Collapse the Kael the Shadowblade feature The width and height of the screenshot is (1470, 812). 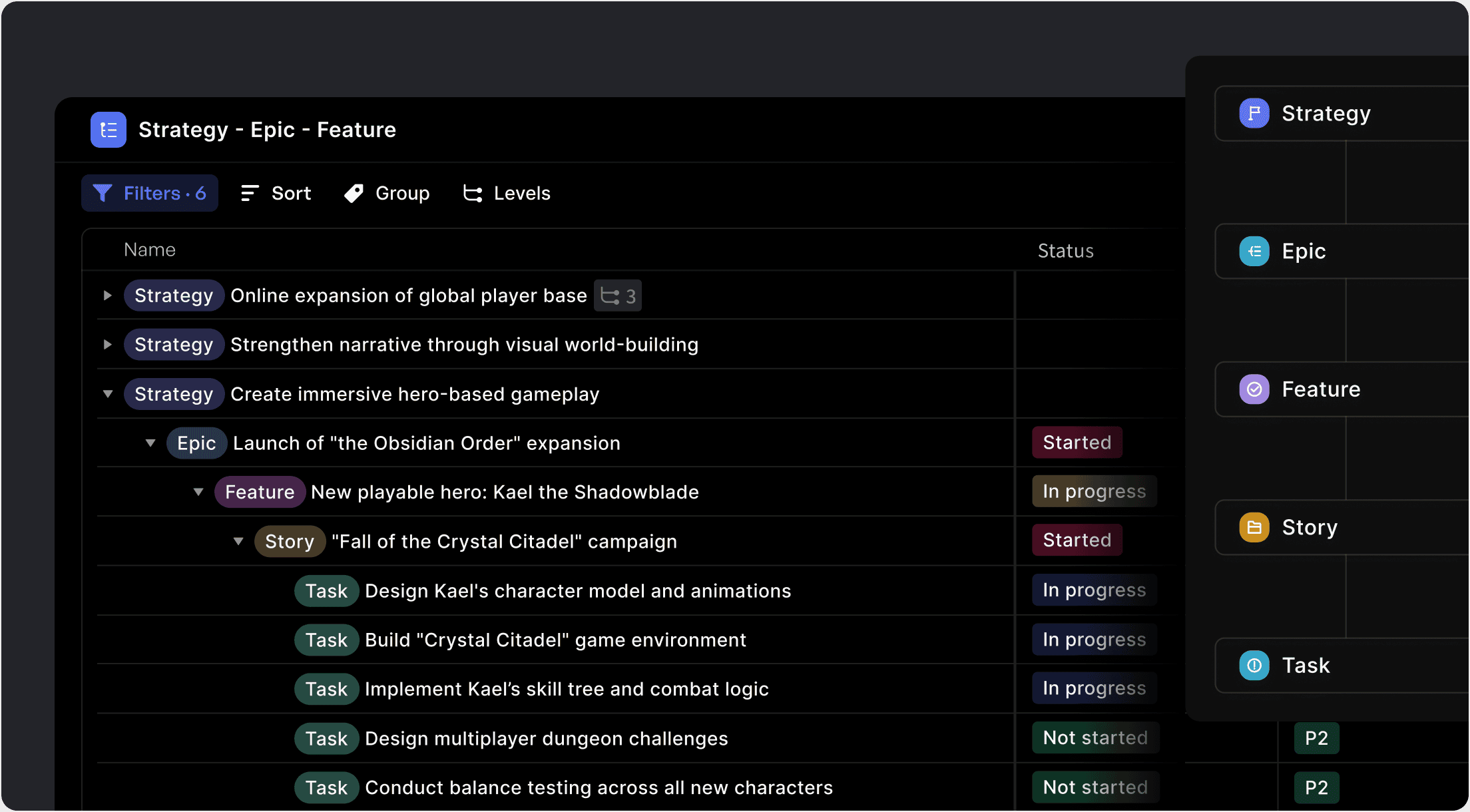point(198,493)
